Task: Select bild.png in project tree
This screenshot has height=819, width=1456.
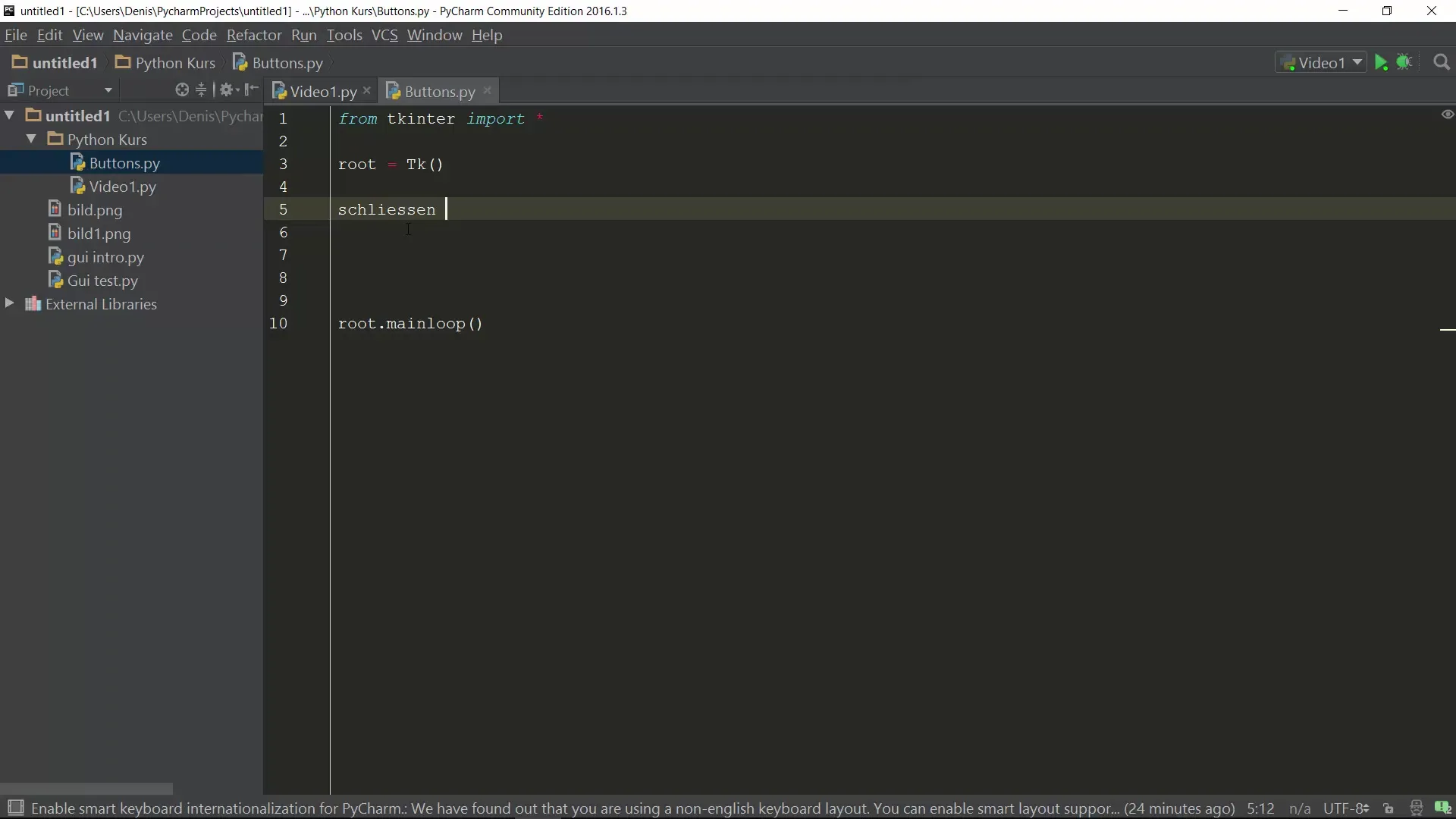Action: pos(94,210)
